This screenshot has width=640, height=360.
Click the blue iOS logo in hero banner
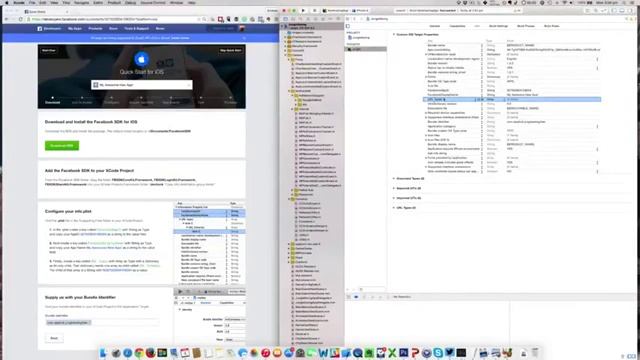(141, 60)
